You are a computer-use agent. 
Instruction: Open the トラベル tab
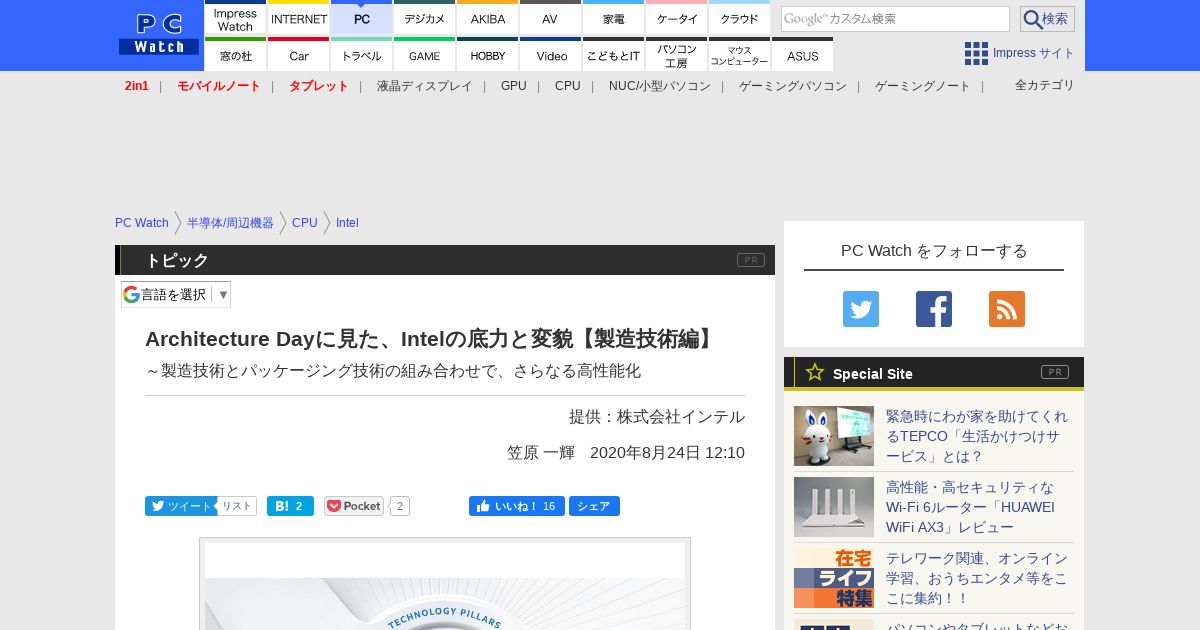(362, 54)
